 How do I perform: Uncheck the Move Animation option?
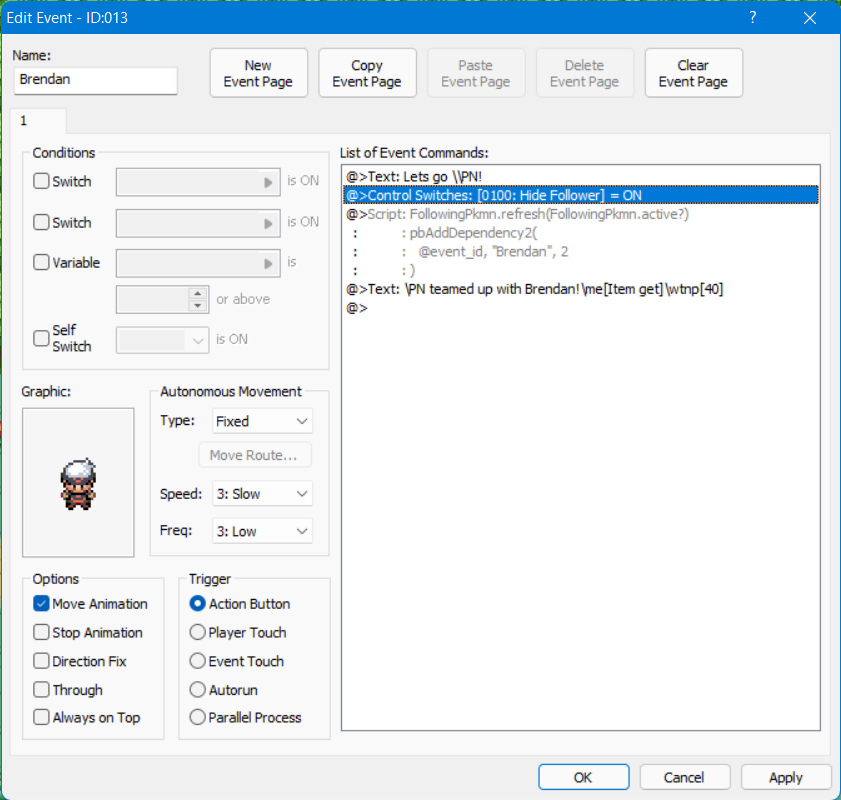(42, 604)
